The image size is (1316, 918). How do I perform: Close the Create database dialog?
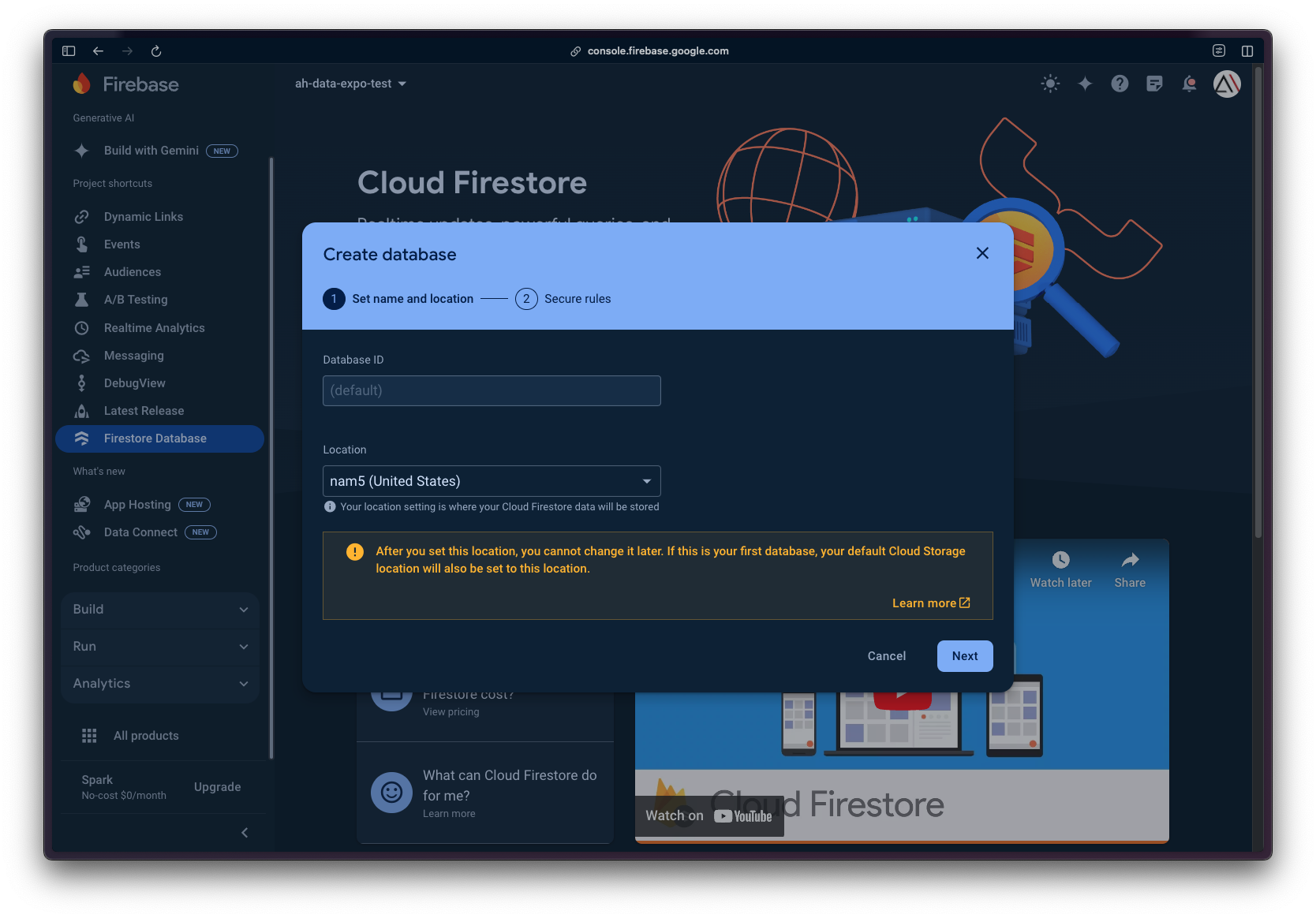pos(982,253)
